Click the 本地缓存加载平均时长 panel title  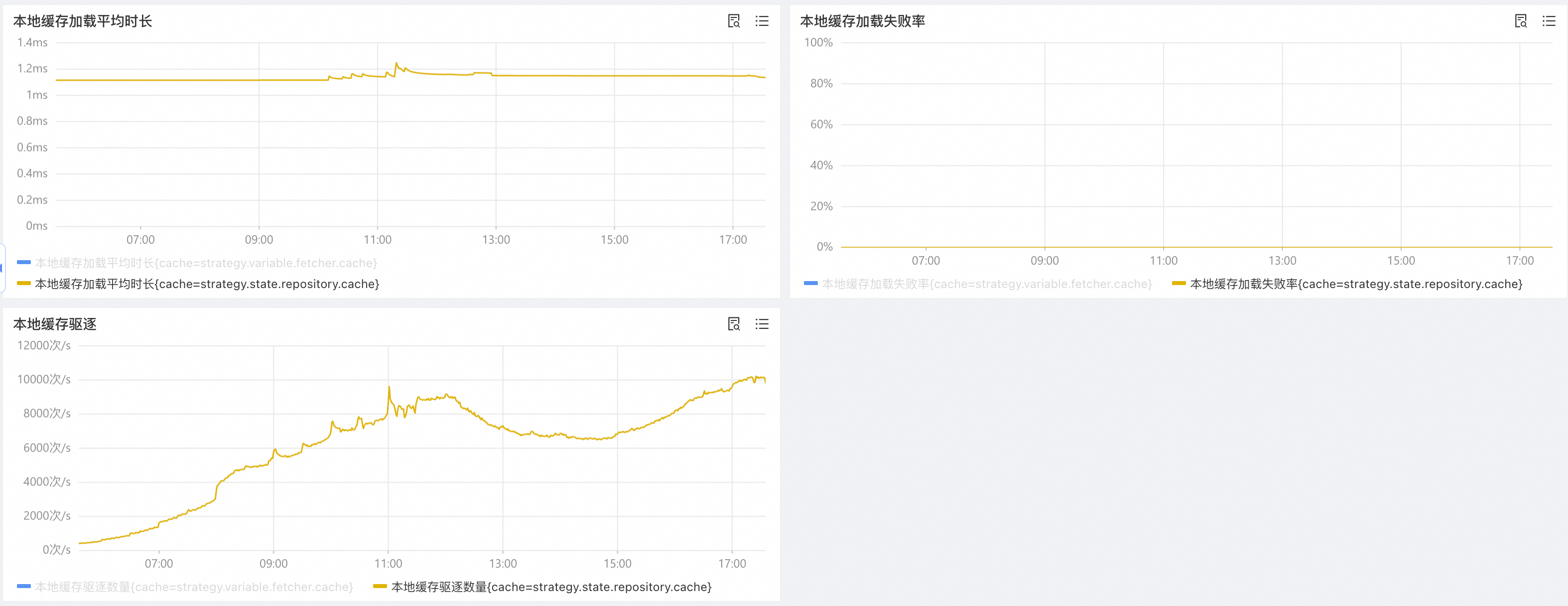coord(83,21)
